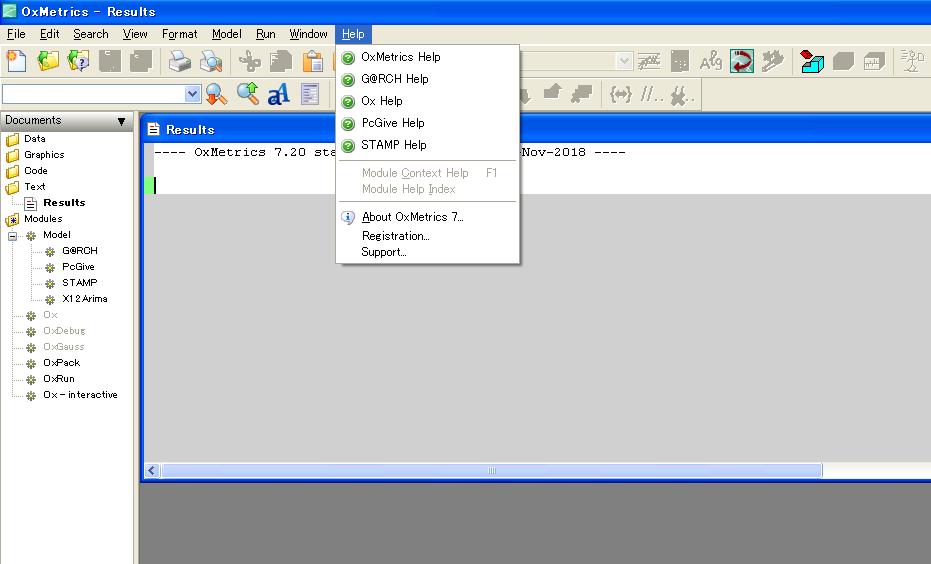Close the Help menu via its title
This screenshot has height=564, width=931.
click(353, 34)
